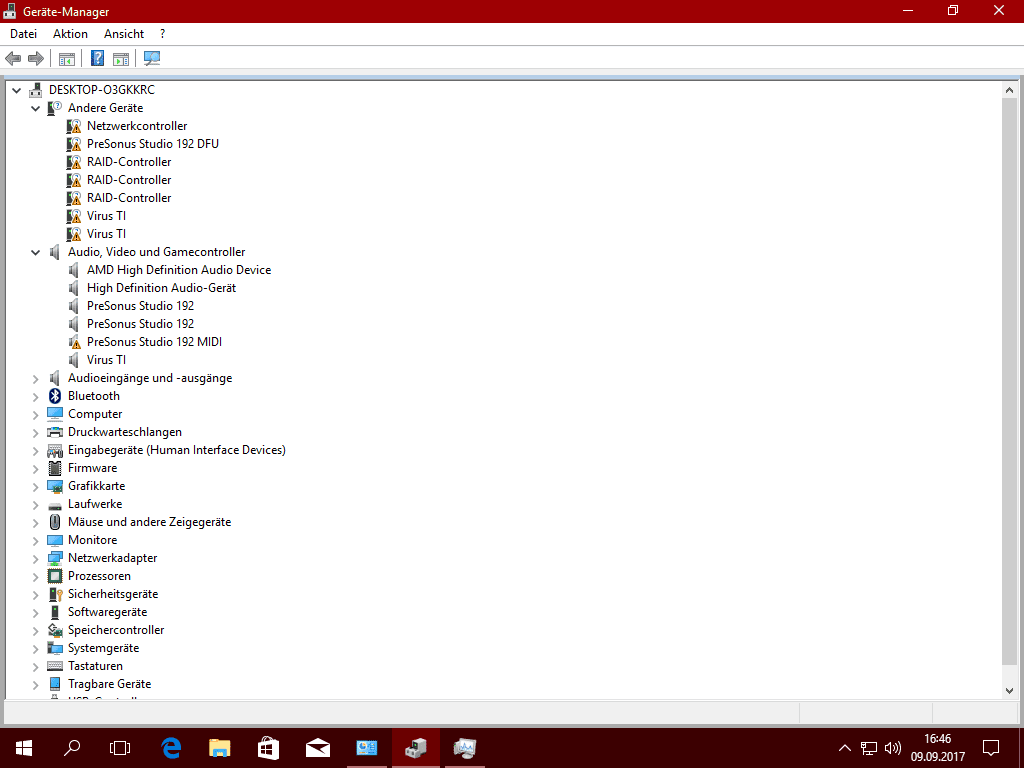The image size is (1024, 768).
Task: Click the show/hide console tree toolbar icon
Action: click(x=67, y=59)
